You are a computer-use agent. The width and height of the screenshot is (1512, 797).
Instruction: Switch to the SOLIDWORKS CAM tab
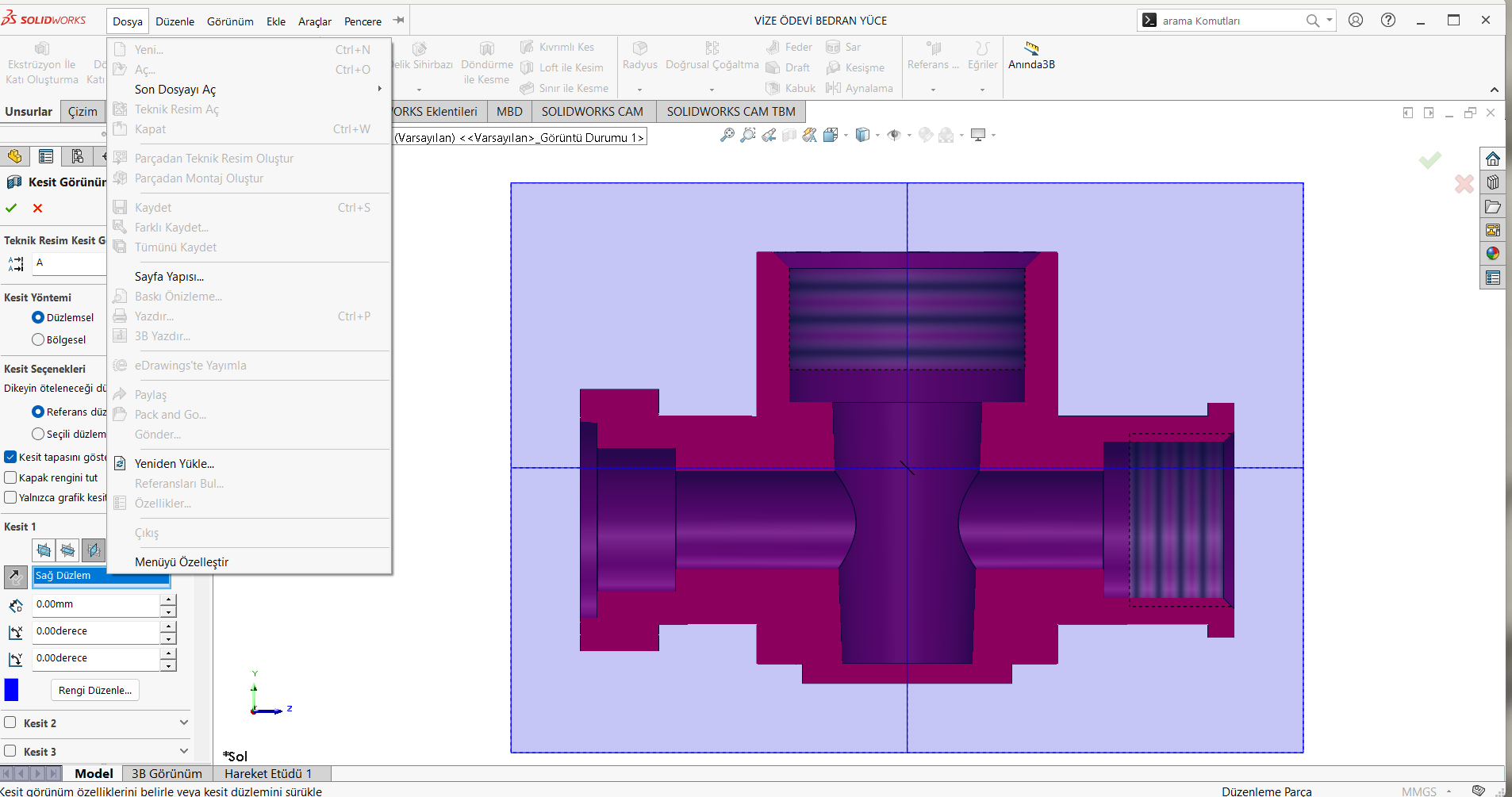click(x=592, y=112)
